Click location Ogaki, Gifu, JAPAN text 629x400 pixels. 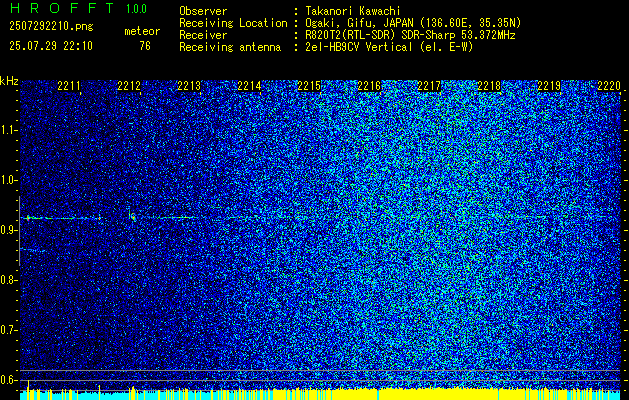[x=413, y=23]
